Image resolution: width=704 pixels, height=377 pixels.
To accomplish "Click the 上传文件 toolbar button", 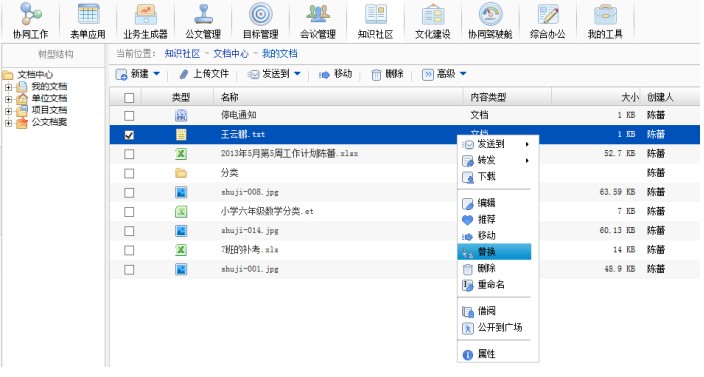I will pos(204,74).
